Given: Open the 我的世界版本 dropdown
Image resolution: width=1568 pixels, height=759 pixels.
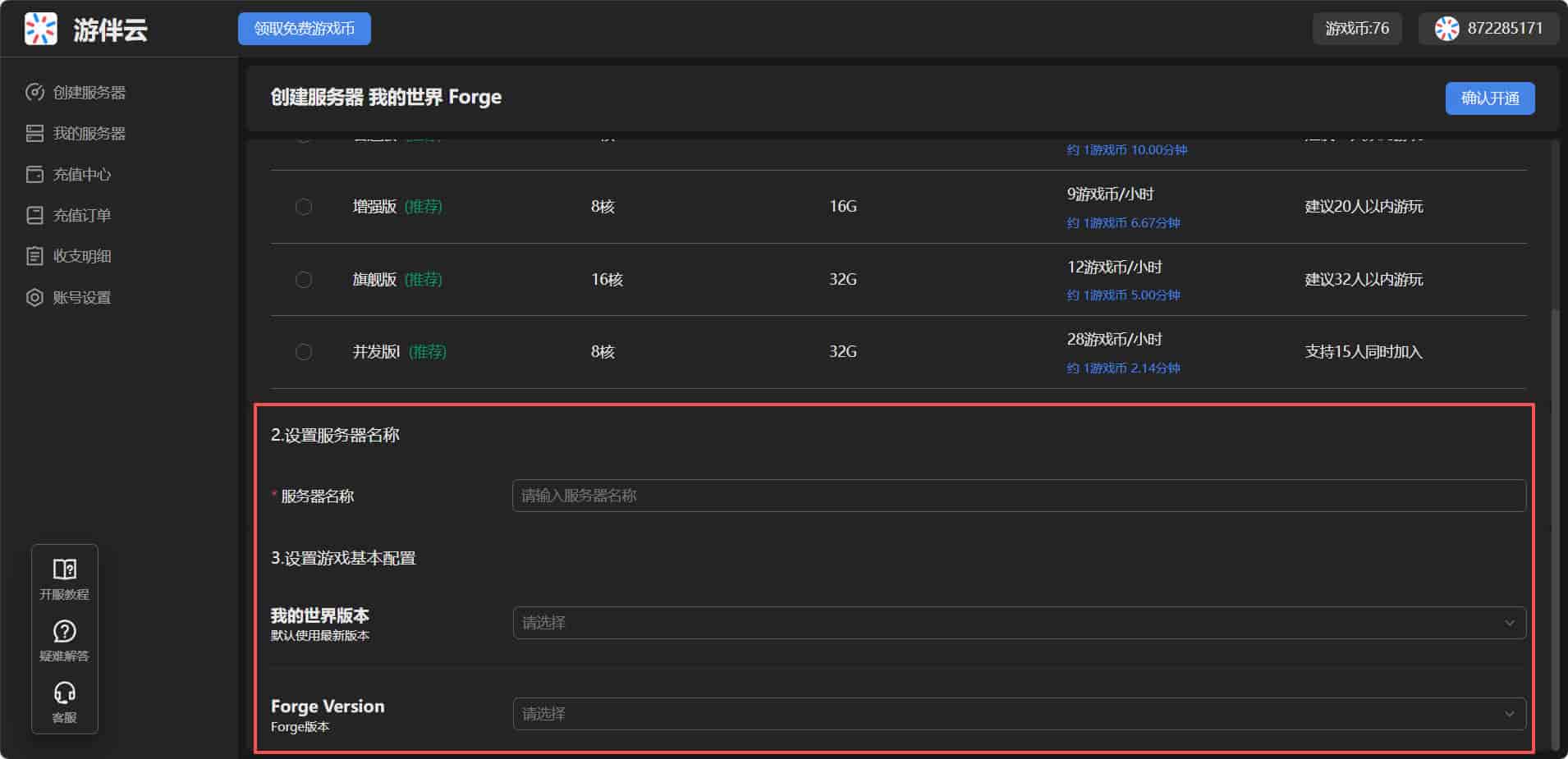Looking at the screenshot, I should (1020, 623).
